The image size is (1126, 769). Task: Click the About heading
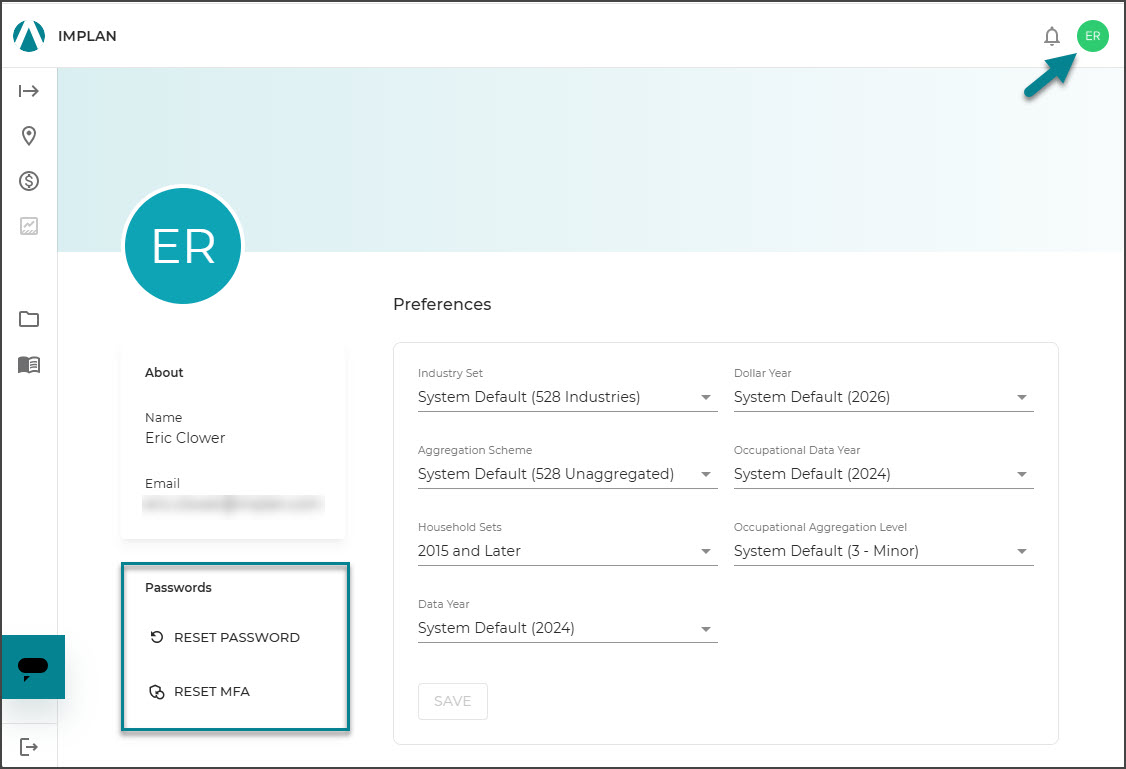coord(164,373)
